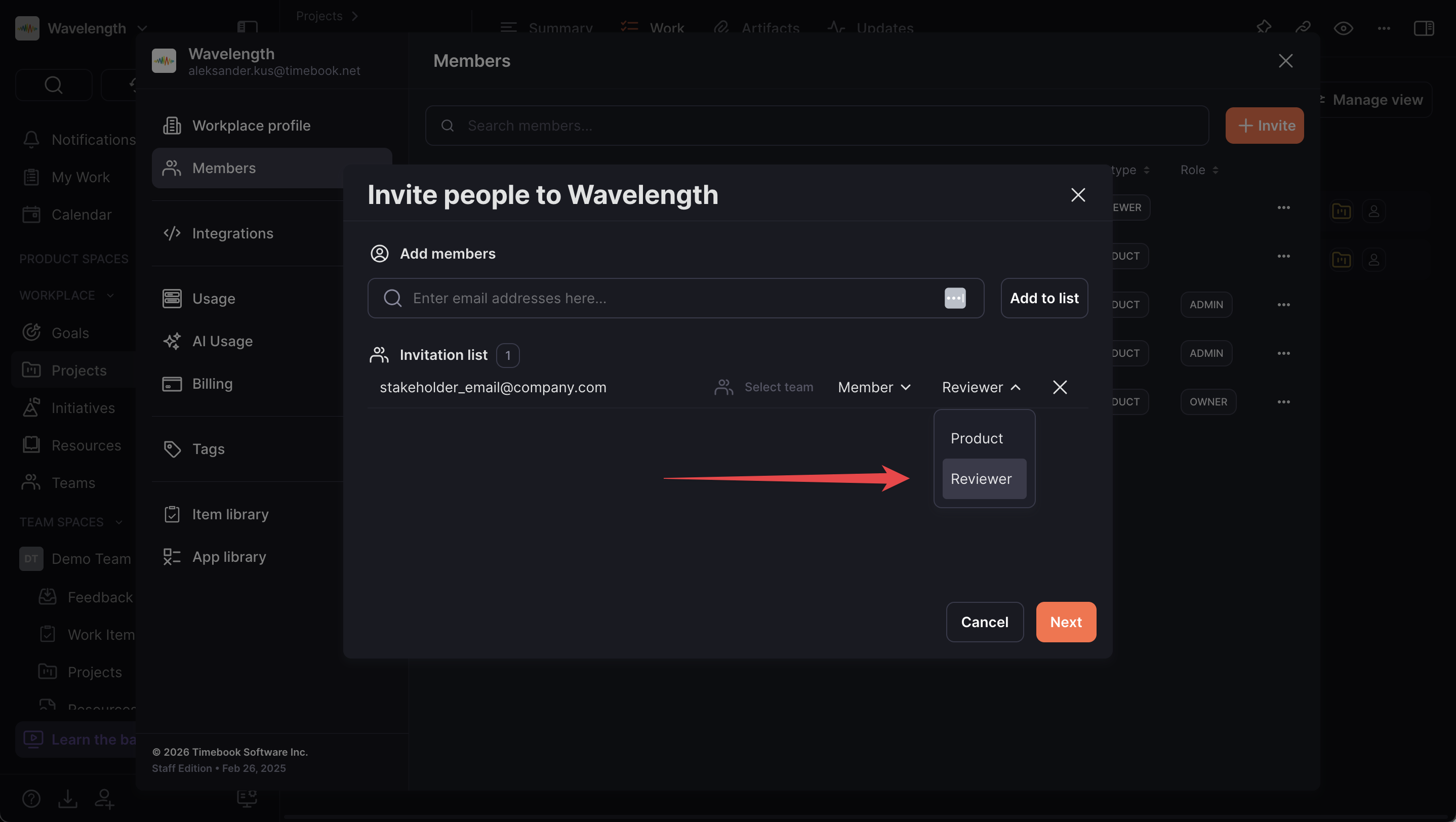Choose Reviewer option in the dropdown list
Viewport: 1456px width, 822px height.
coord(981,478)
